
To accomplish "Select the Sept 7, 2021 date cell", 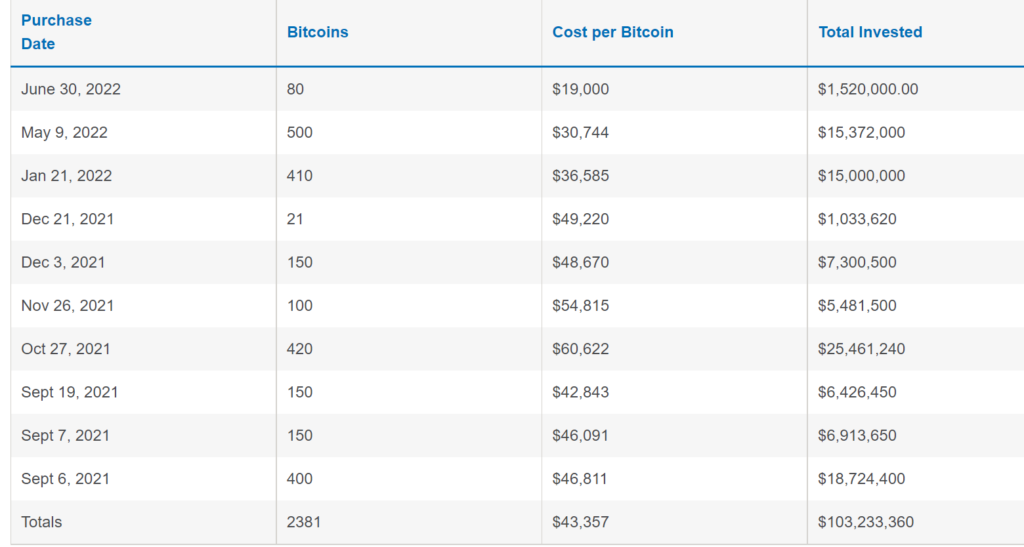I will click(x=65, y=435).
